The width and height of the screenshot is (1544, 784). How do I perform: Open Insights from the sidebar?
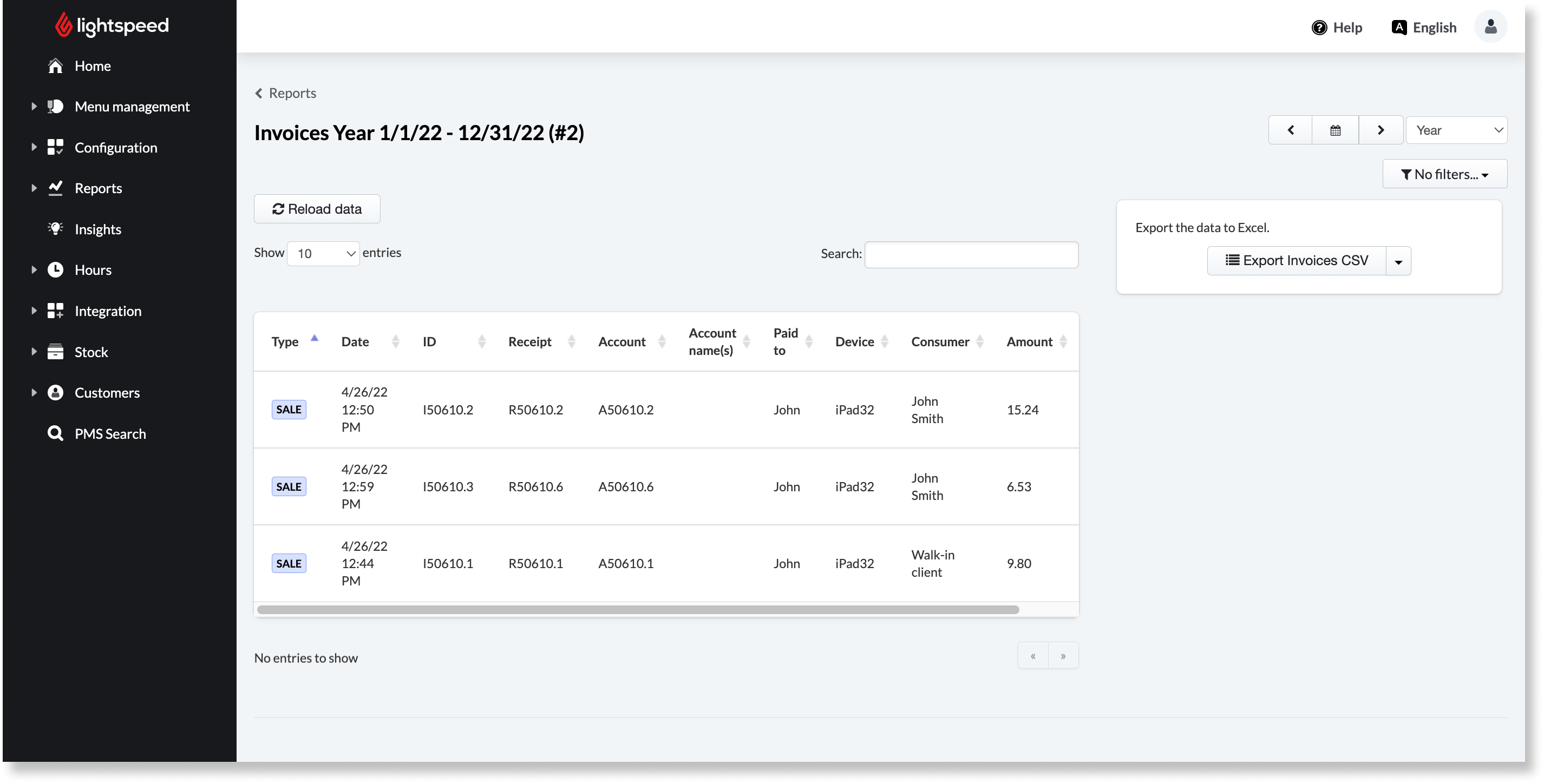(x=97, y=229)
